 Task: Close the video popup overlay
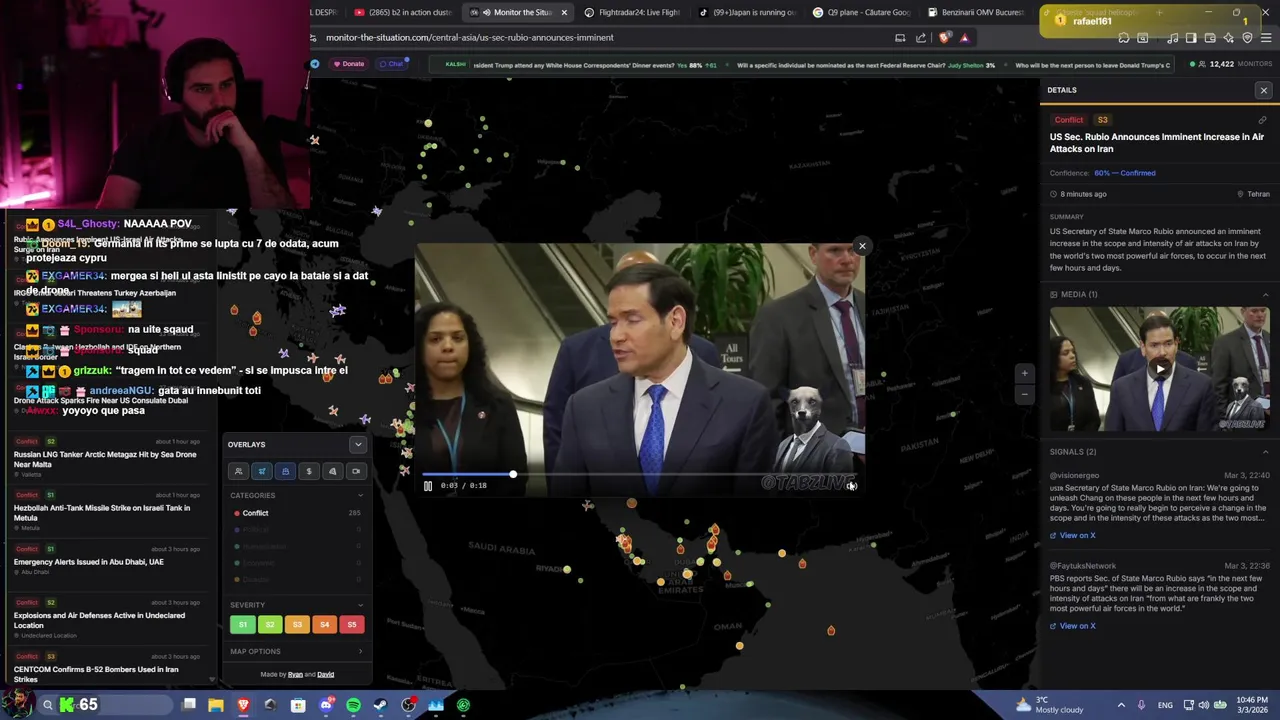pyautogui.click(x=862, y=246)
